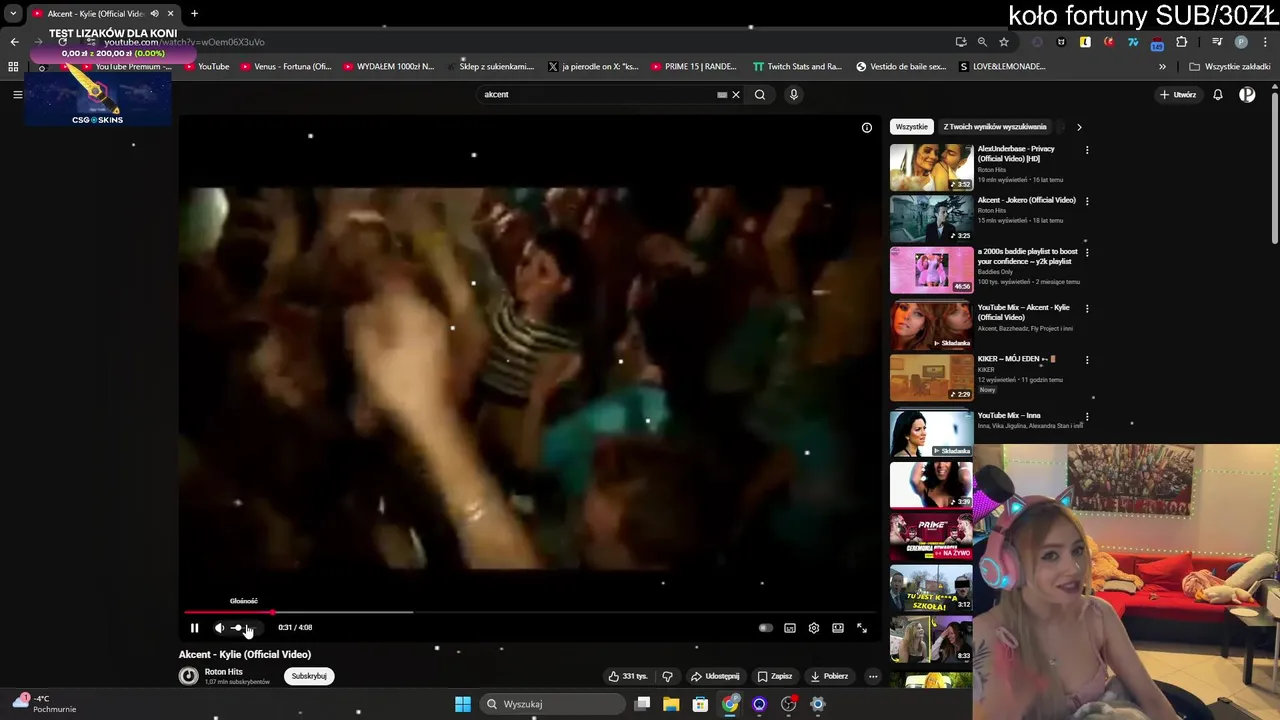1280x720 pixels.
Task: Open YouTube notifications bell
Action: click(1218, 95)
